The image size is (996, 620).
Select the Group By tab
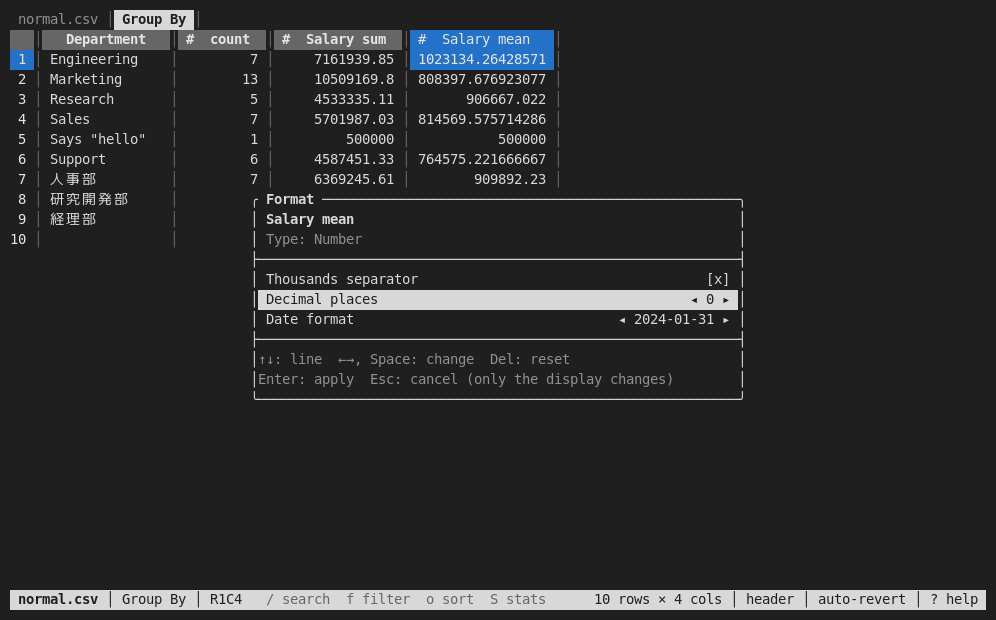[154, 19]
